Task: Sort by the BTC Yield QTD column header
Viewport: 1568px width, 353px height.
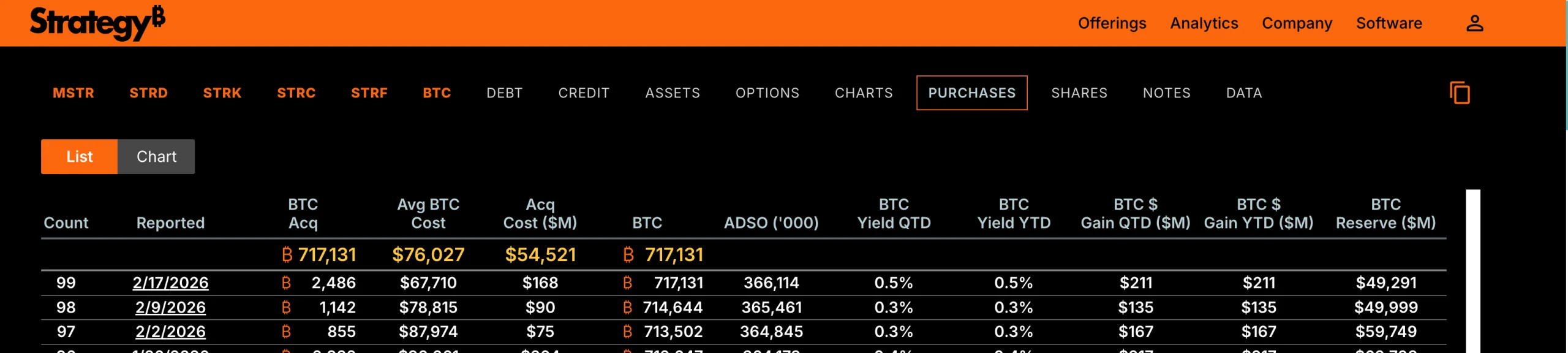Action: (894, 213)
